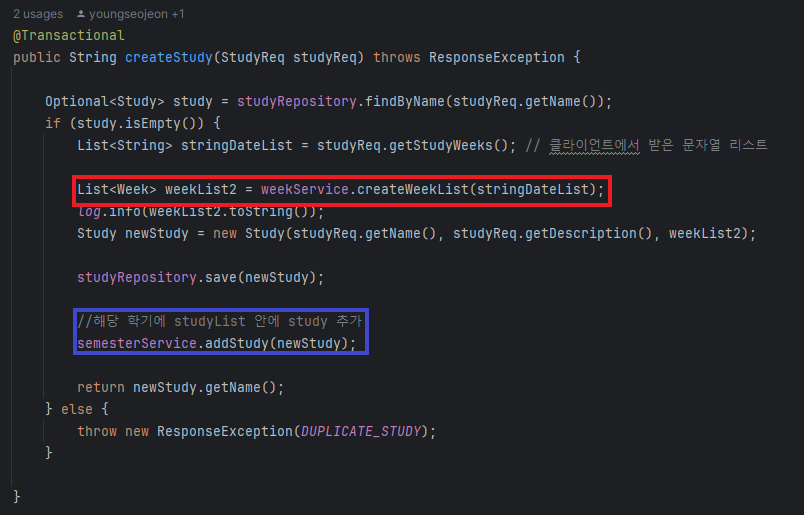Click 'return newStudy.getName();' statement
Viewport: 804px width, 515px height.
(180, 388)
